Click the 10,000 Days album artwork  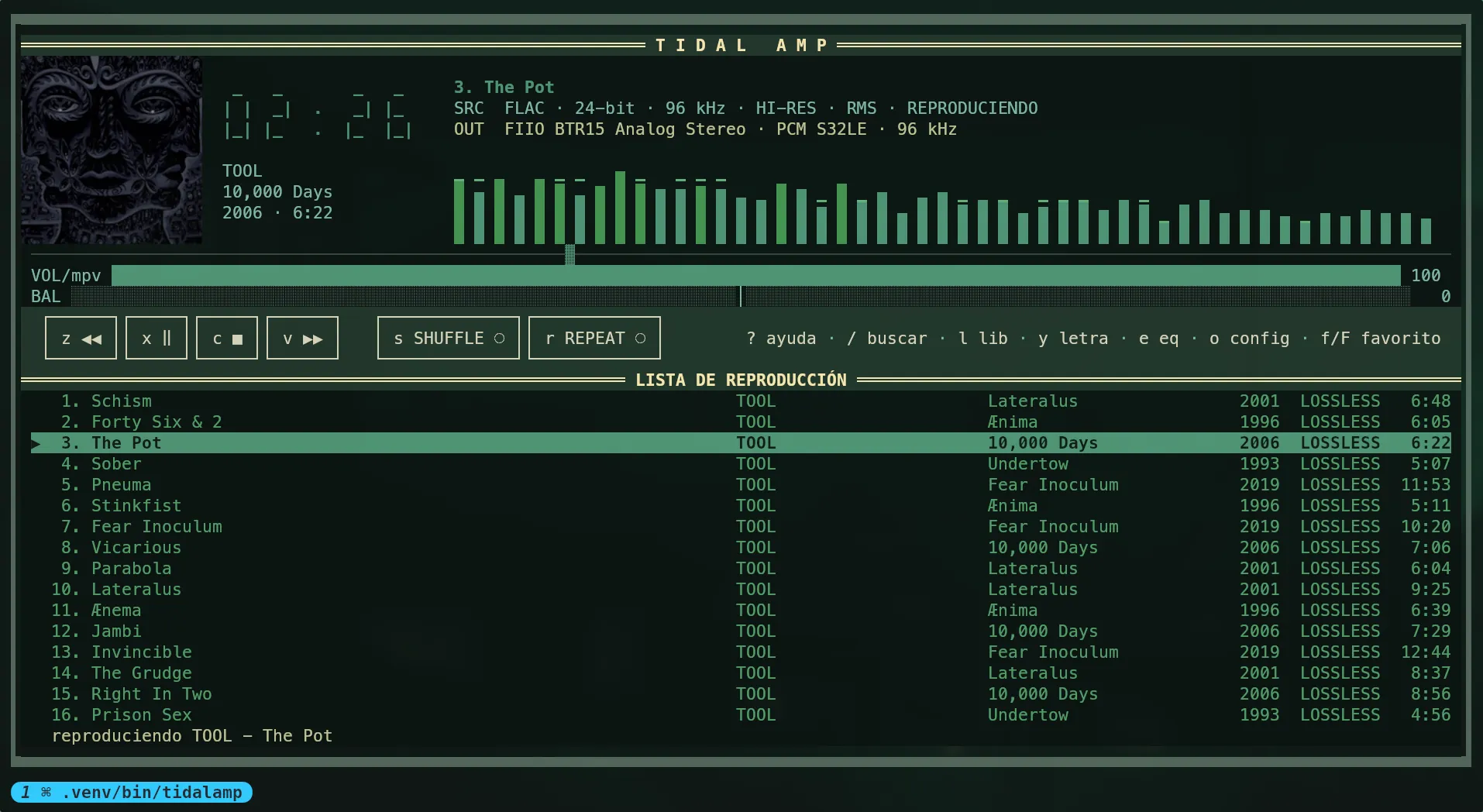(x=112, y=150)
